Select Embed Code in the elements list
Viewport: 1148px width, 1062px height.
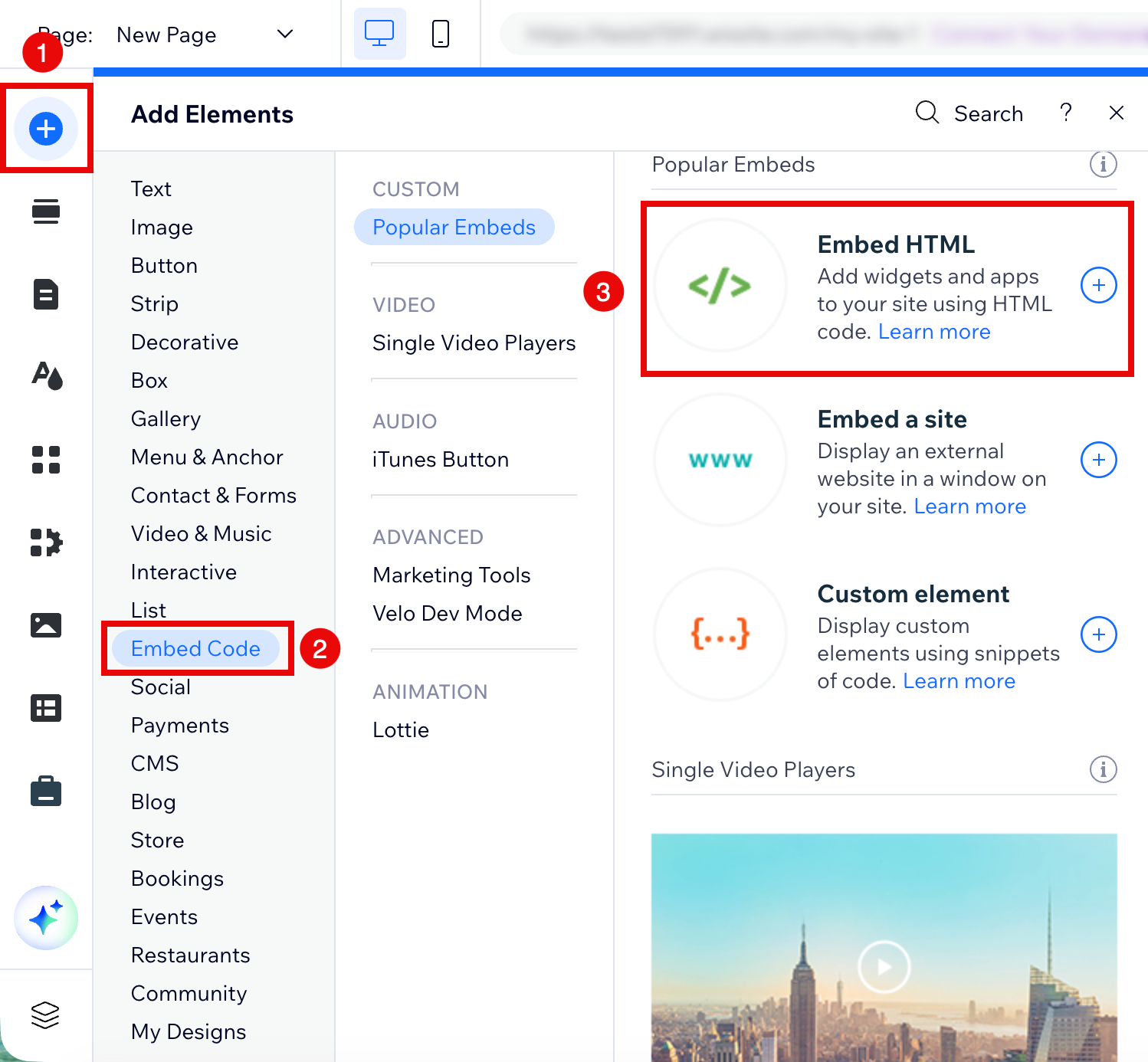195,648
